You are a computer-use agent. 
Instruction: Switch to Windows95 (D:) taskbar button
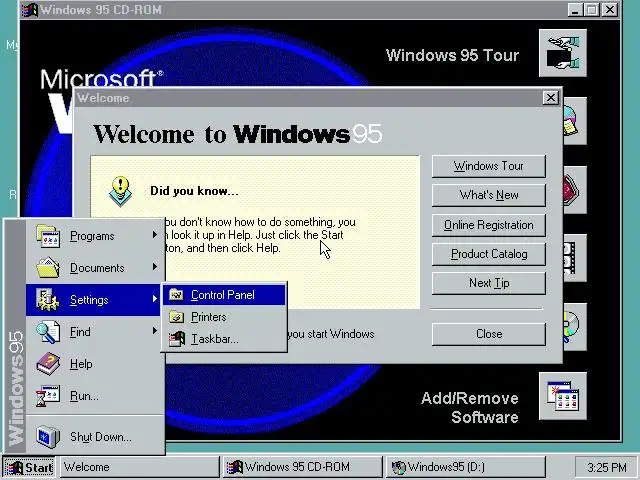pyautogui.click(x=465, y=467)
